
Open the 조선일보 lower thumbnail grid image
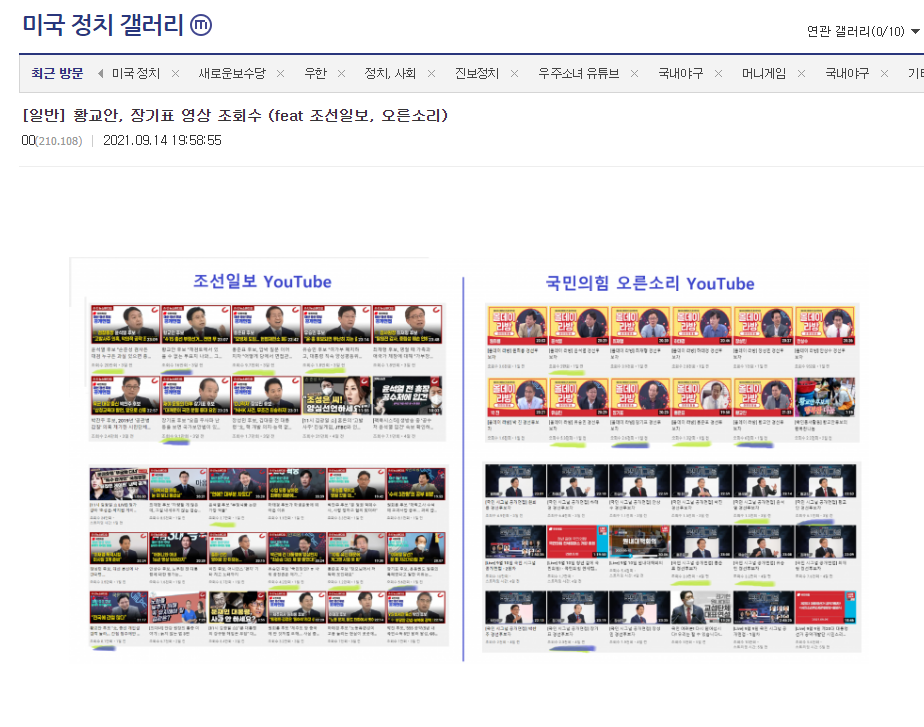click(268, 557)
